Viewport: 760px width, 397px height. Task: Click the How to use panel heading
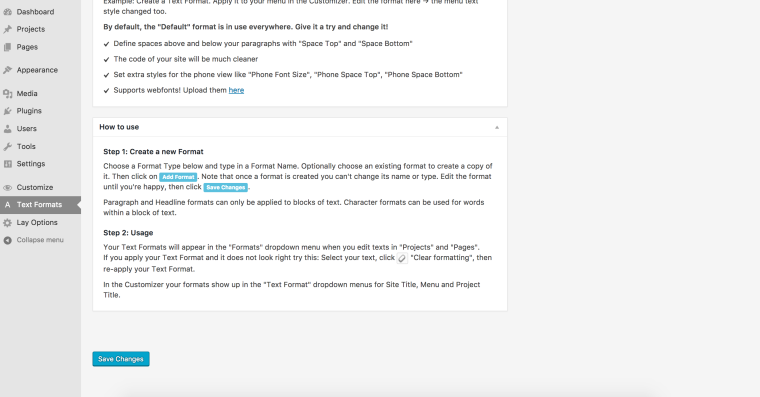[x=119, y=127]
